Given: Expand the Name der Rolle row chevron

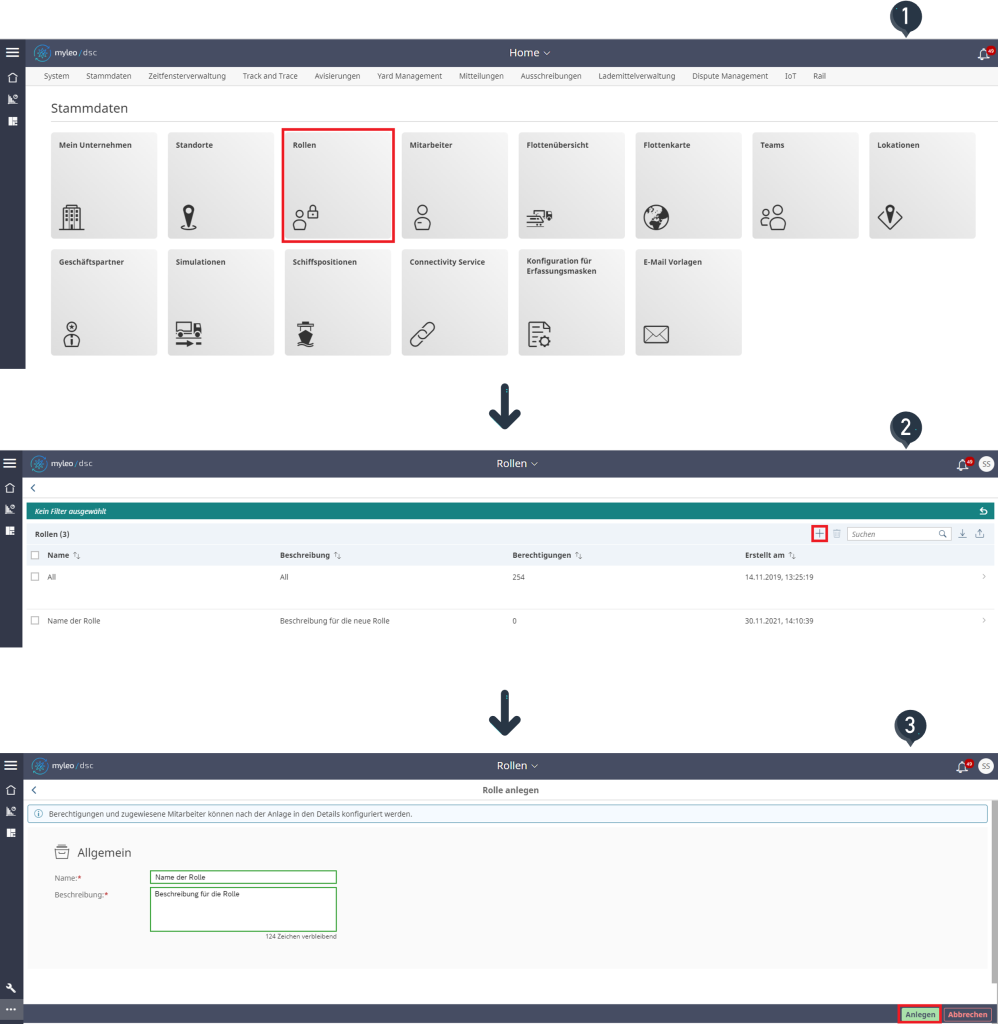Looking at the screenshot, I should pyautogui.click(x=984, y=620).
